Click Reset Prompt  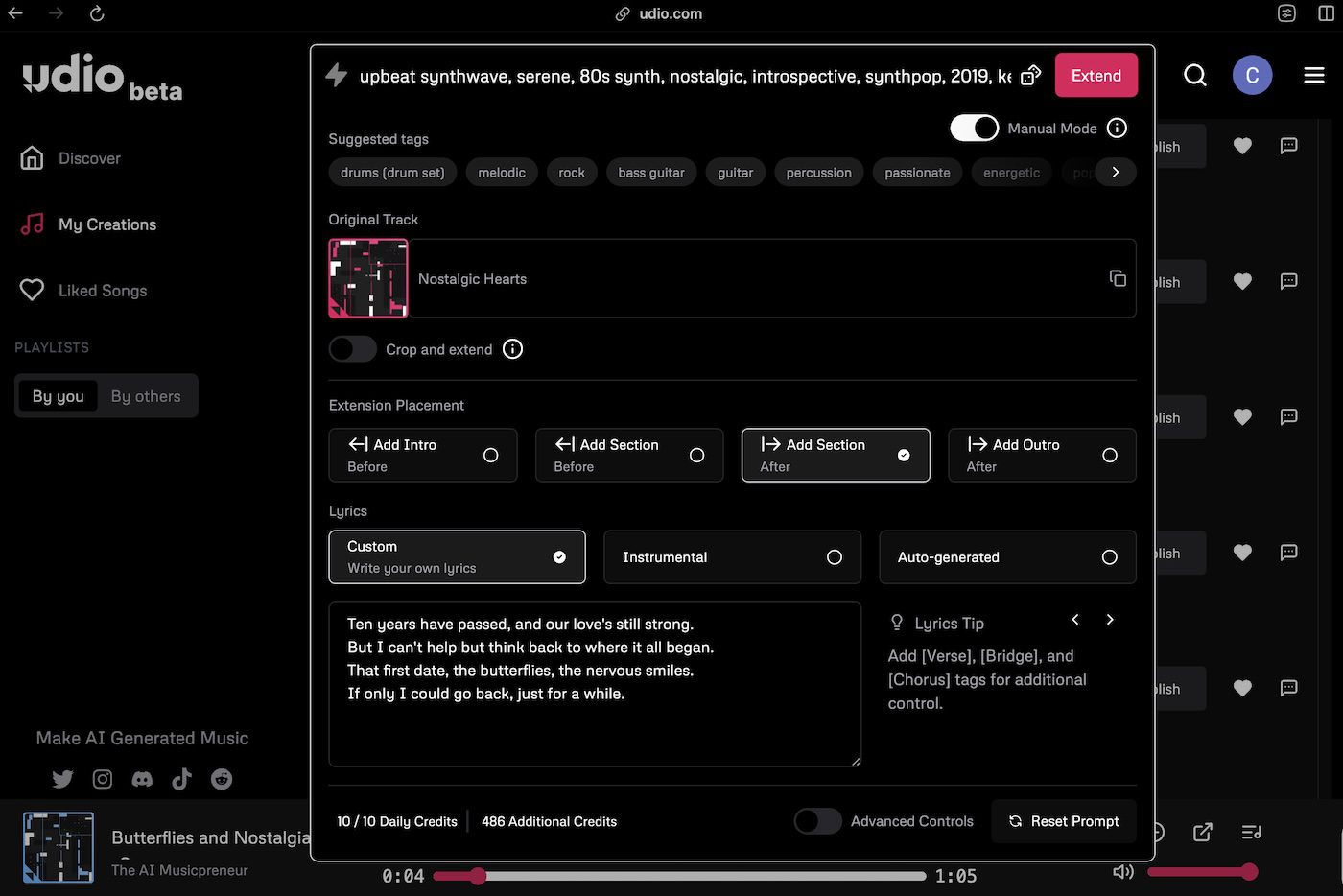pyautogui.click(x=1063, y=821)
